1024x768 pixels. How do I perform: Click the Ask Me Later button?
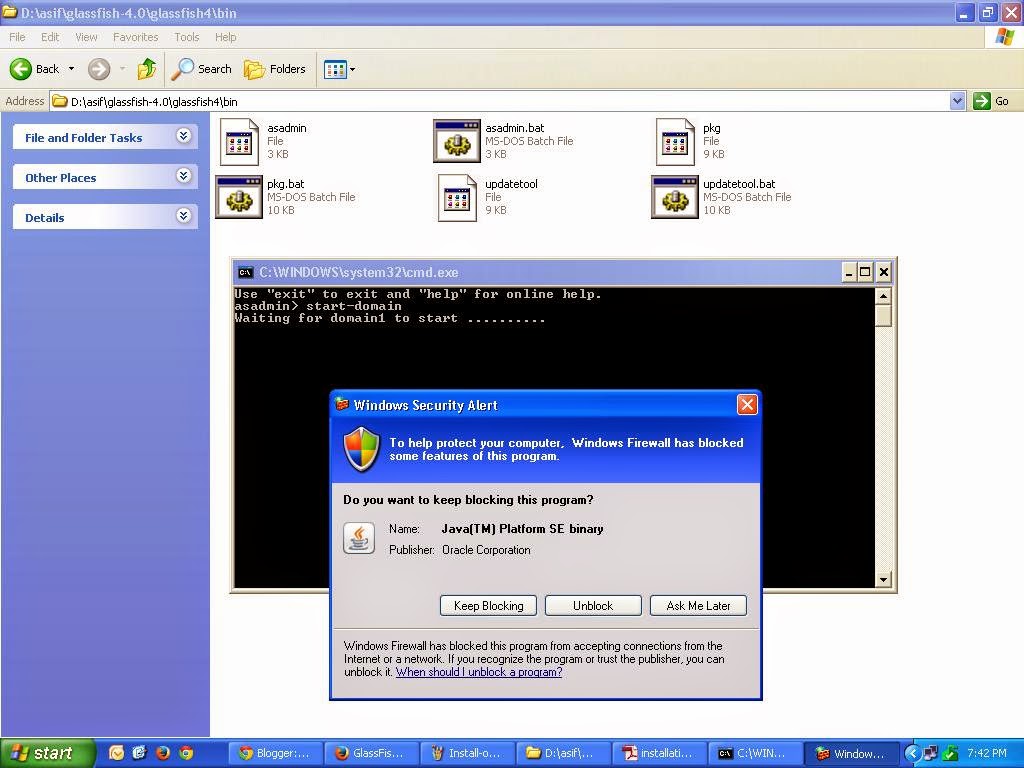tap(698, 605)
